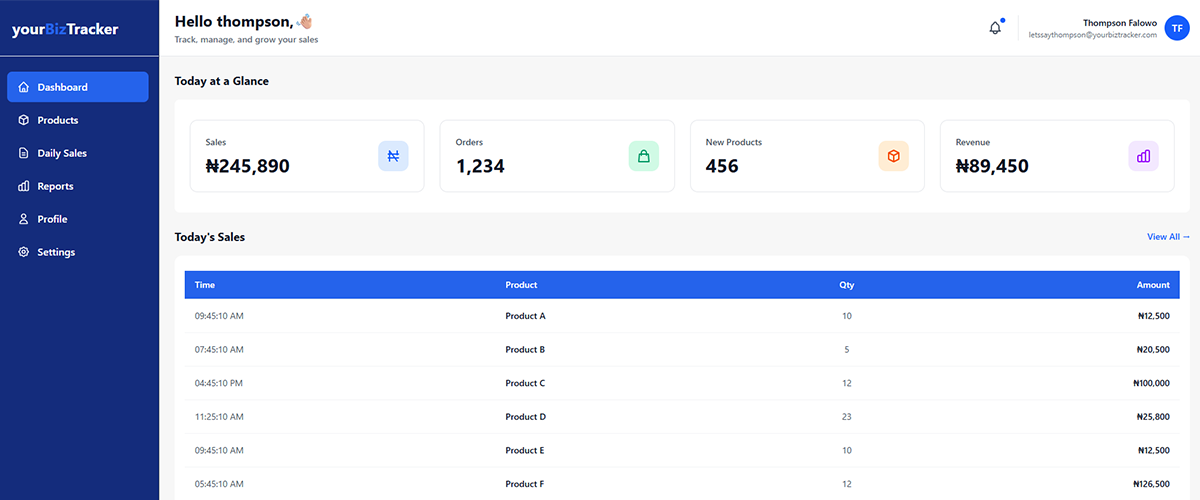1200x500 pixels.
Task: Open the Profile page
Action: (78, 219)
